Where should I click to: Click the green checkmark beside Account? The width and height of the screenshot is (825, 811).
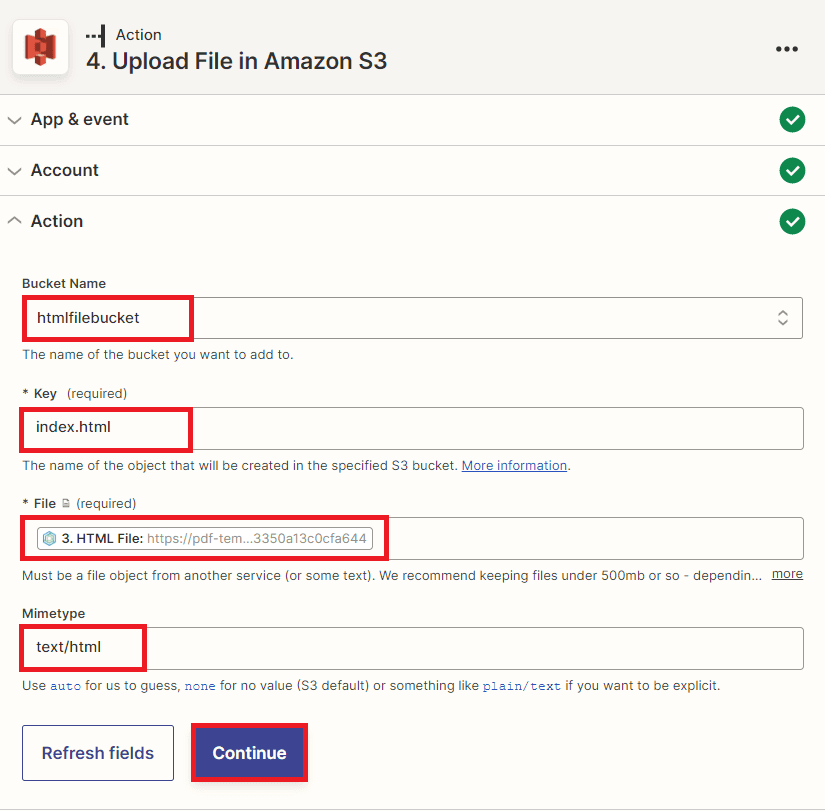(792, 171)
